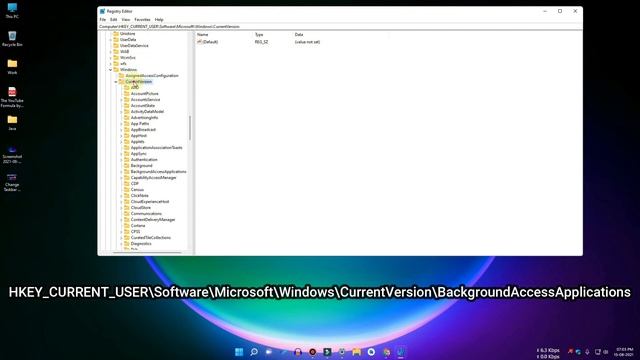Select the Change Taskbar desktop shortcut
The image size is (640, 360).
point(12,182)
